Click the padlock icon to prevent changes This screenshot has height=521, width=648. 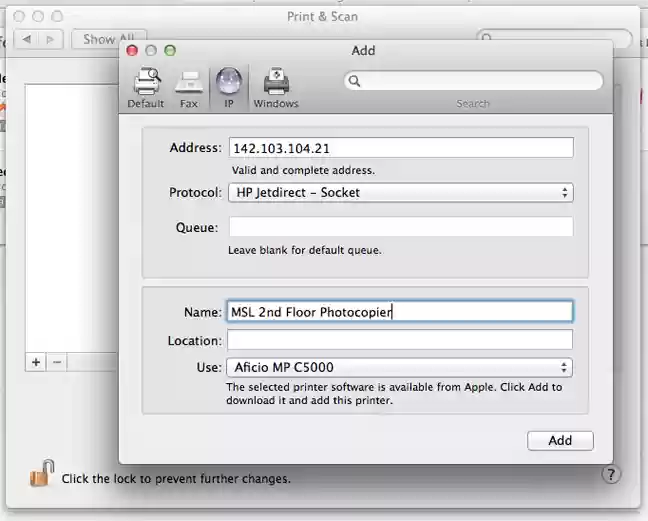coord(42,473)
